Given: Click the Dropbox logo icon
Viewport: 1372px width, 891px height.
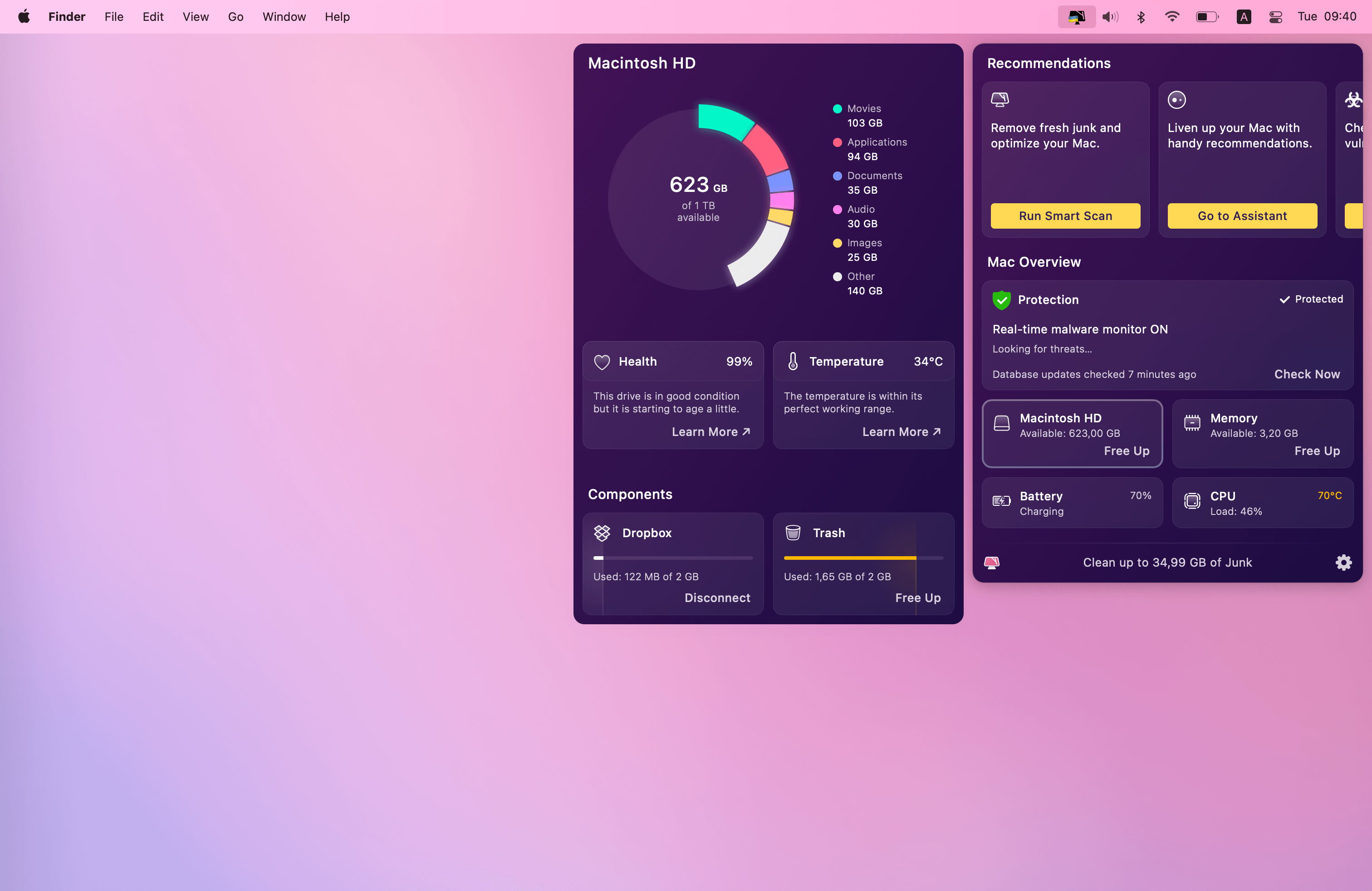Looking at the screenshot, I should (602, 533).
